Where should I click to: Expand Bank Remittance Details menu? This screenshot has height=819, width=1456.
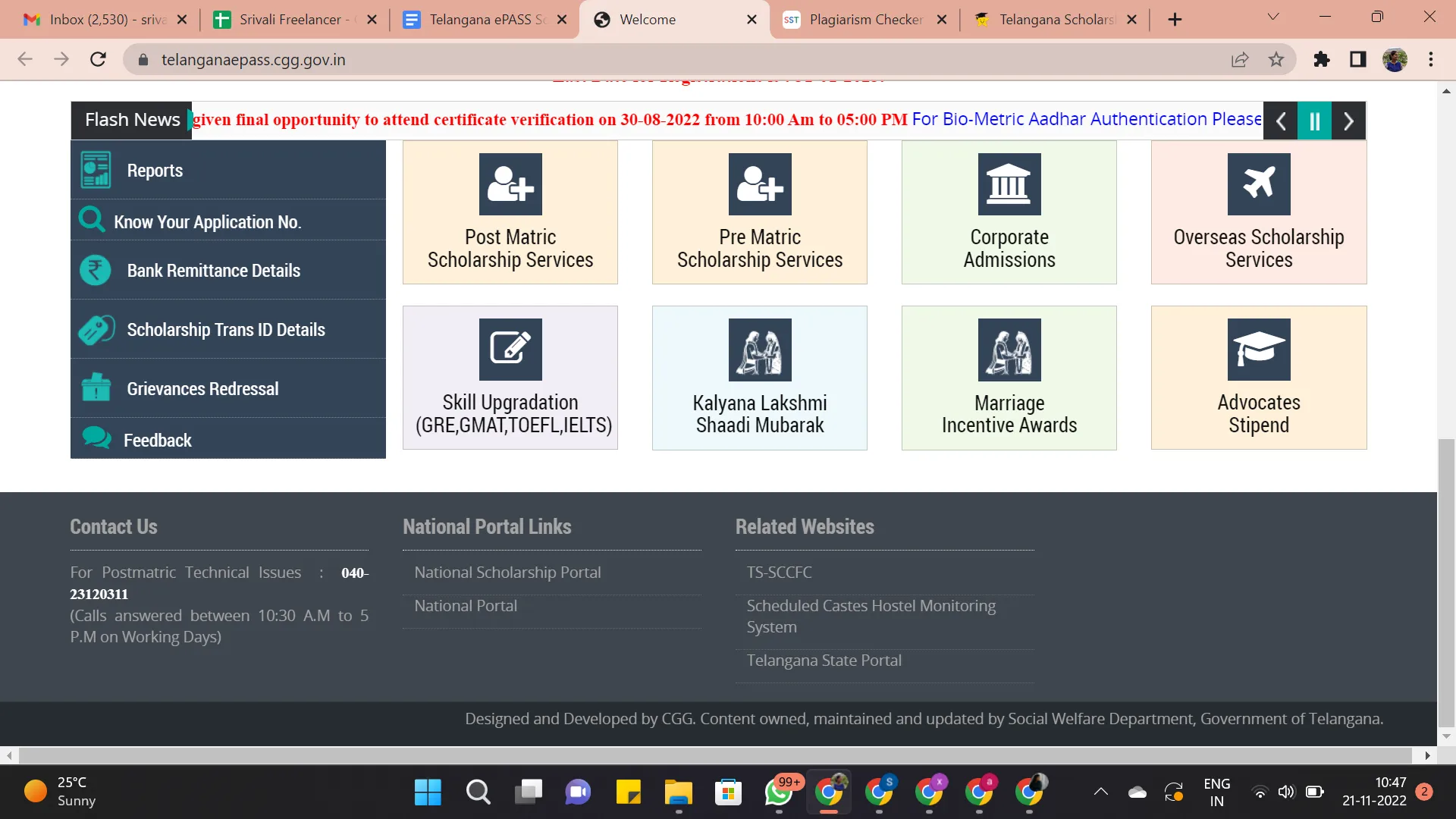[214, 269]
